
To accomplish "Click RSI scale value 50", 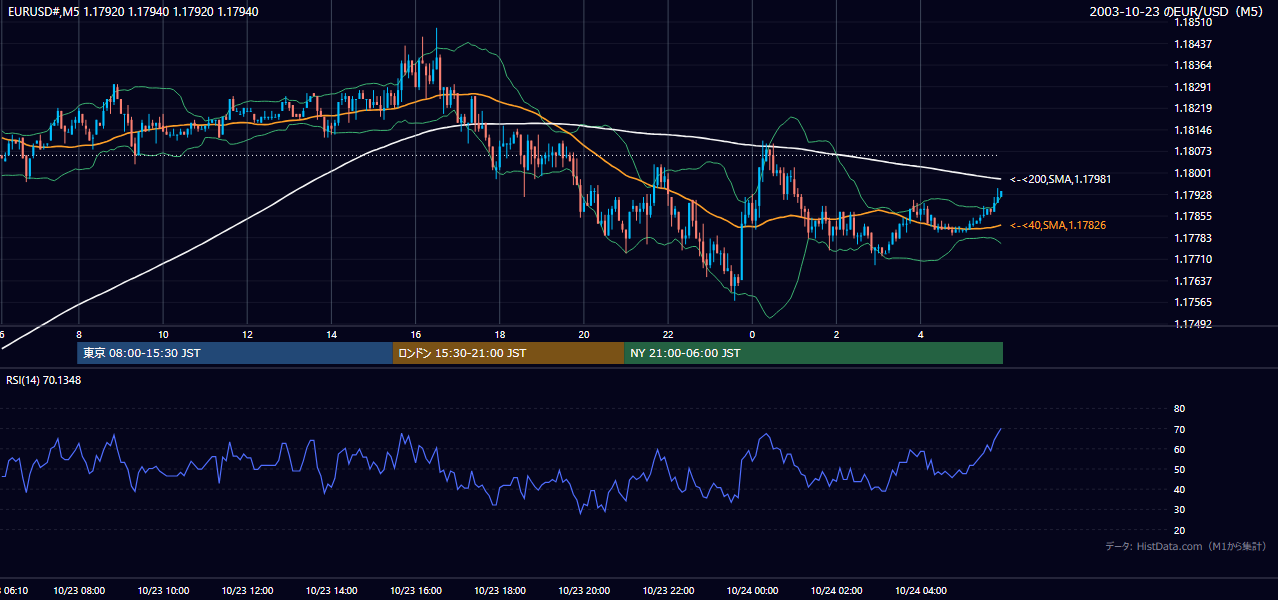I will (x=1179, y=470).
